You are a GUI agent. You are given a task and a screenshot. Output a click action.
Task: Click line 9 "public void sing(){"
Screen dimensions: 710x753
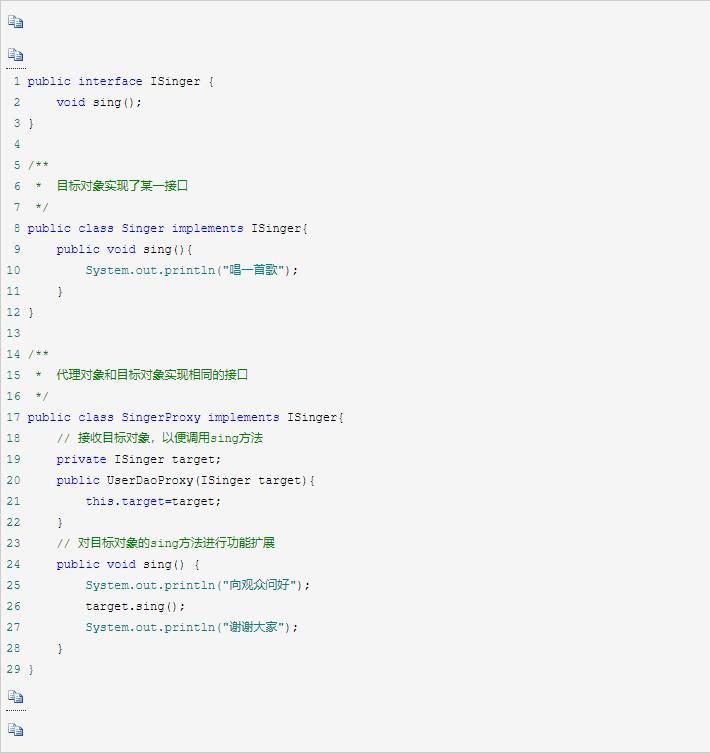pyautogui.click(x=124, y=249)
